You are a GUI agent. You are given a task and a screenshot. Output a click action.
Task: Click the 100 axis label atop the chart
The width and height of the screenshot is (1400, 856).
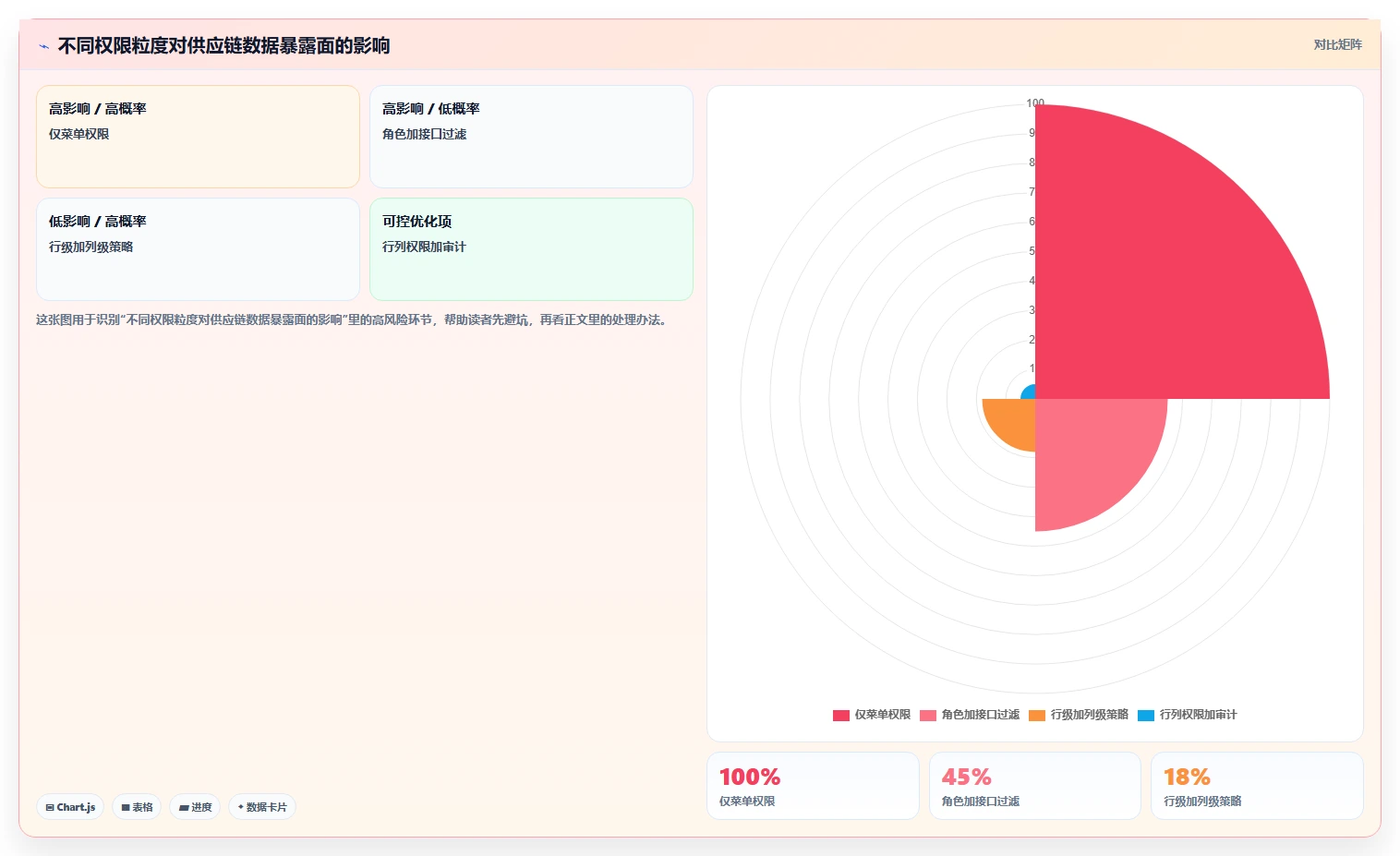tap(1035, 102)
